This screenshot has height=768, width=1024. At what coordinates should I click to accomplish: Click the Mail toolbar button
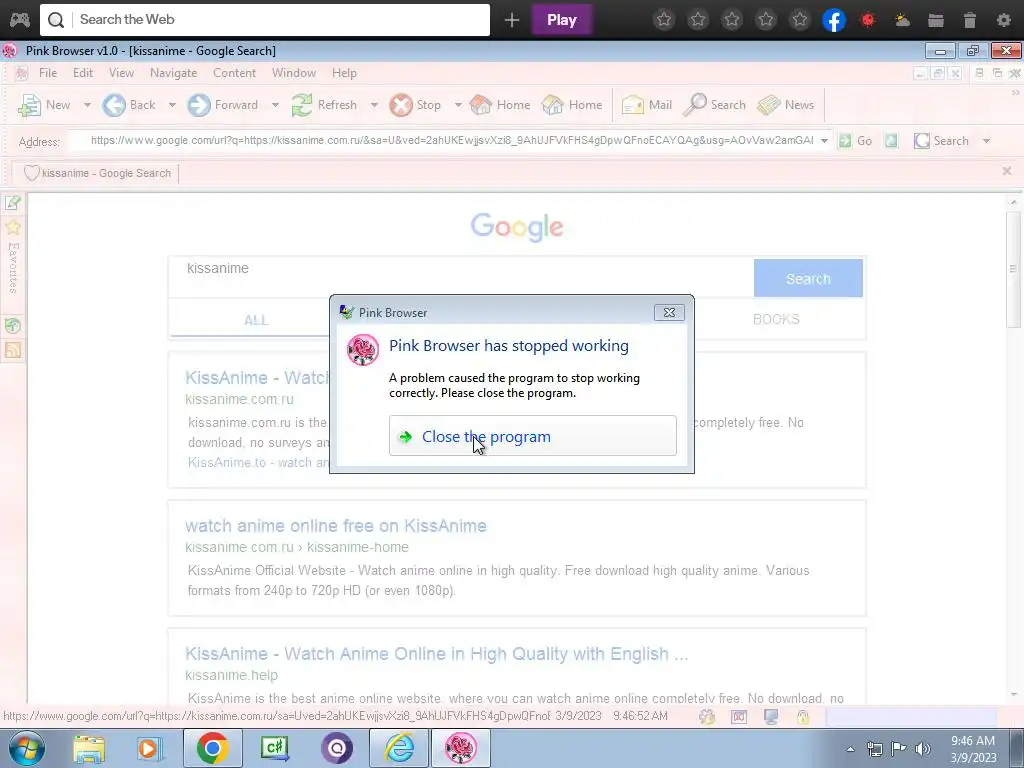(647, 104)
